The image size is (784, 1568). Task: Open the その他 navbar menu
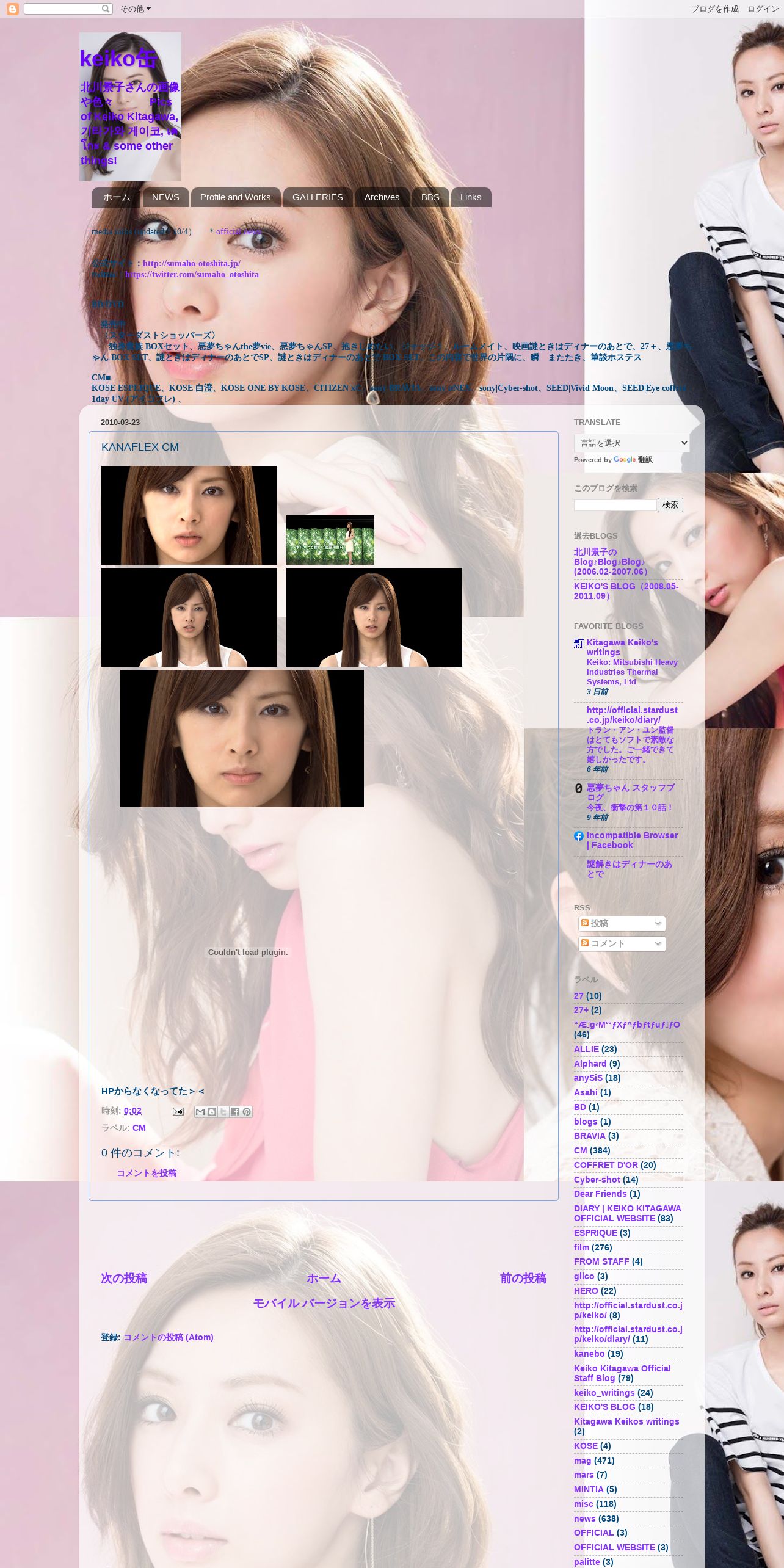[135, 9]
